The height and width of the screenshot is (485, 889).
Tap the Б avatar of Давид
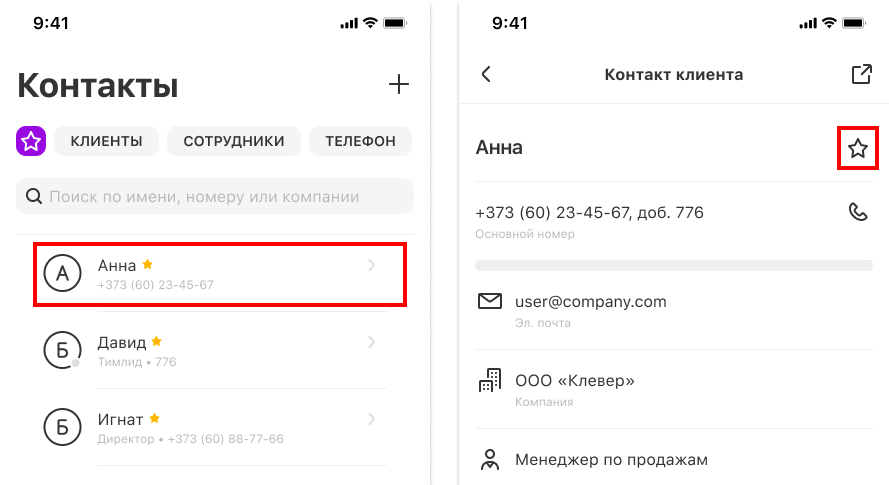coord(62,350)
